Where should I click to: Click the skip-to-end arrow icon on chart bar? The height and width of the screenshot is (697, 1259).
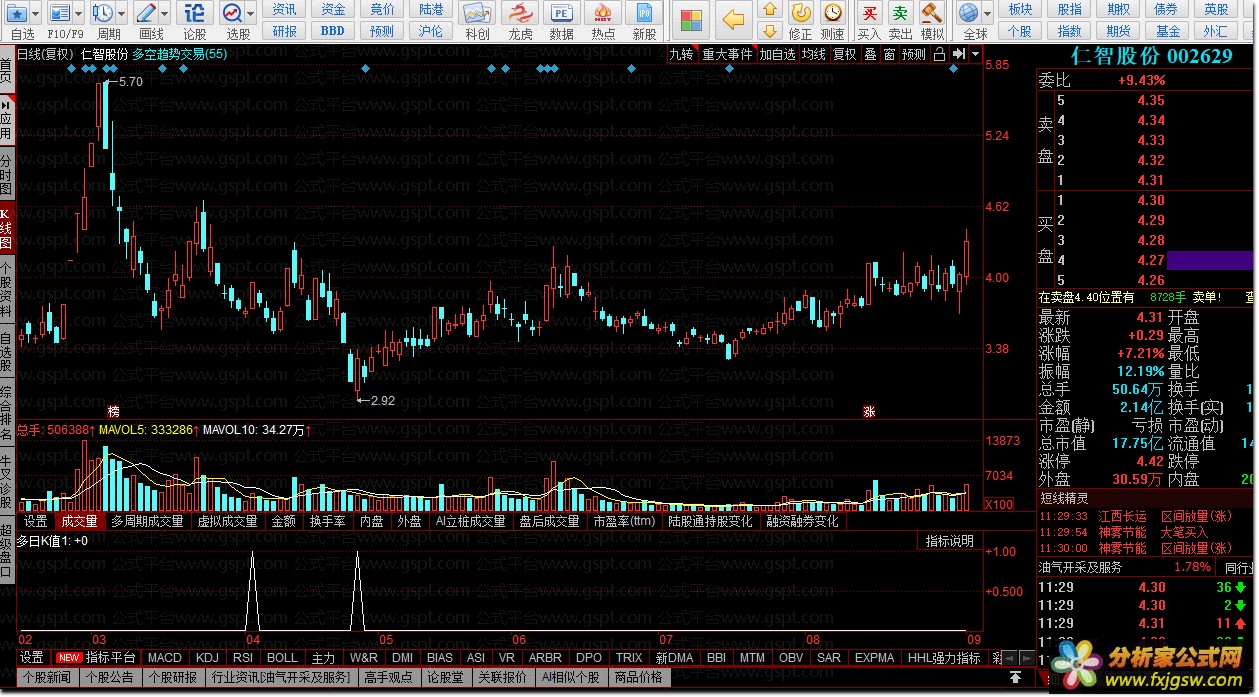(x=961, y=54)
